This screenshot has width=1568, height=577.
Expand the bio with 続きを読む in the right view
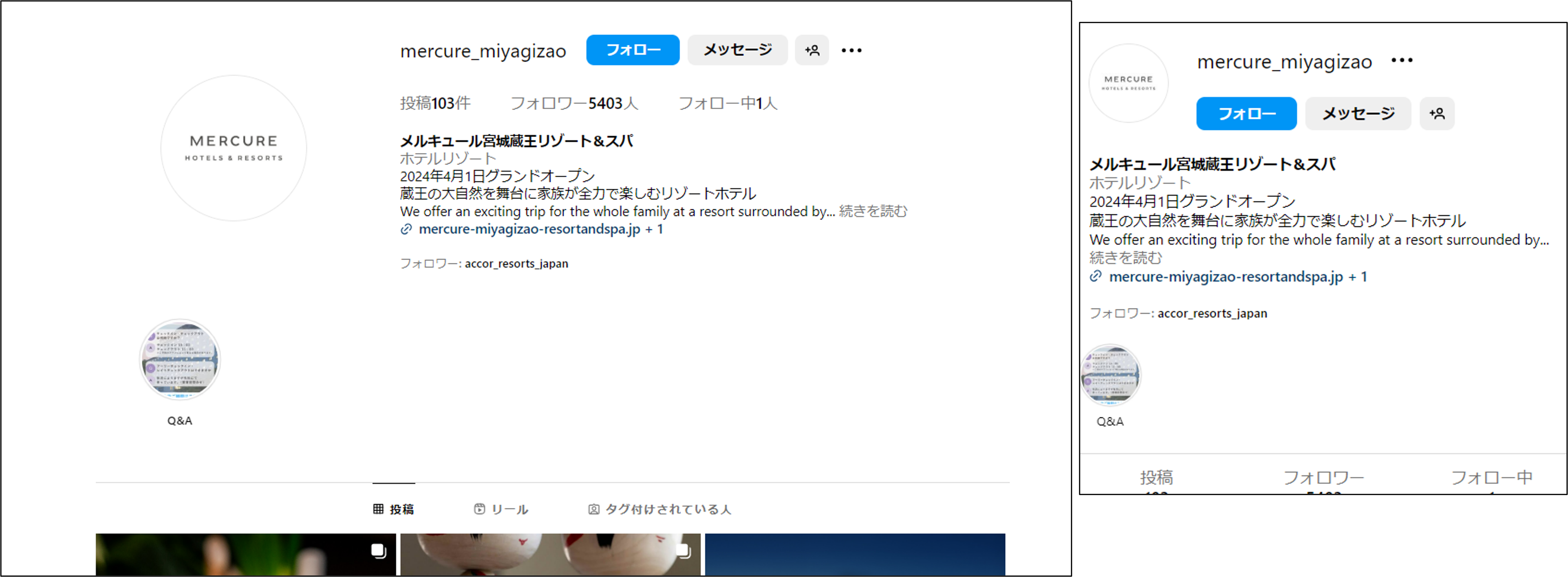pos(1125,257)
